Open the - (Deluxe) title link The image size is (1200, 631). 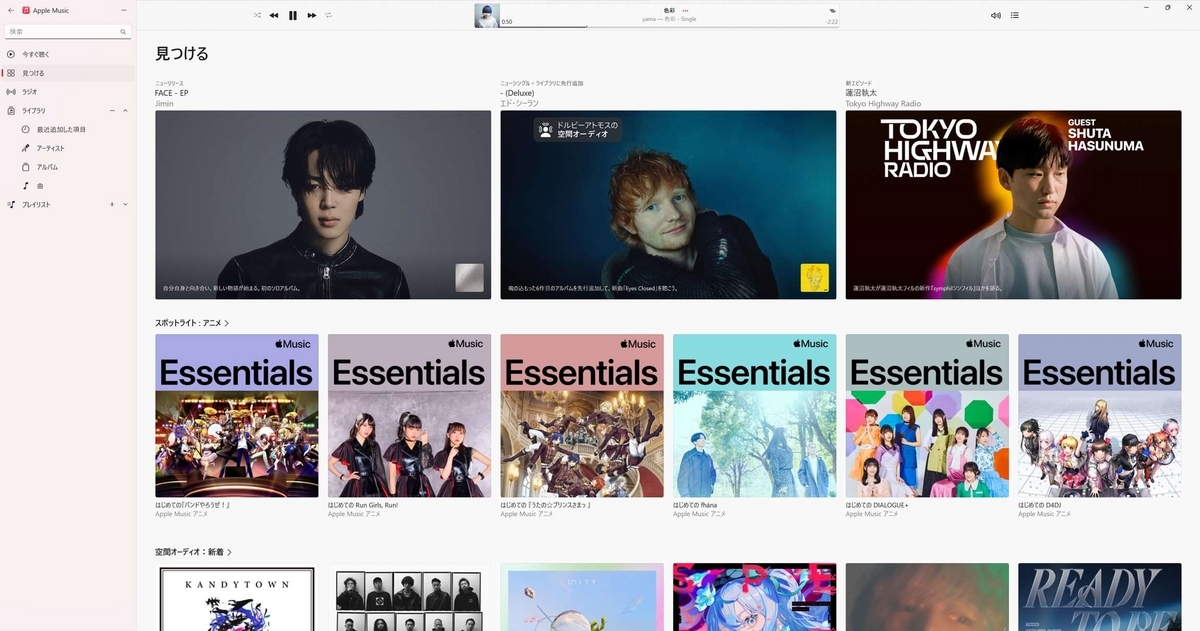518,93
